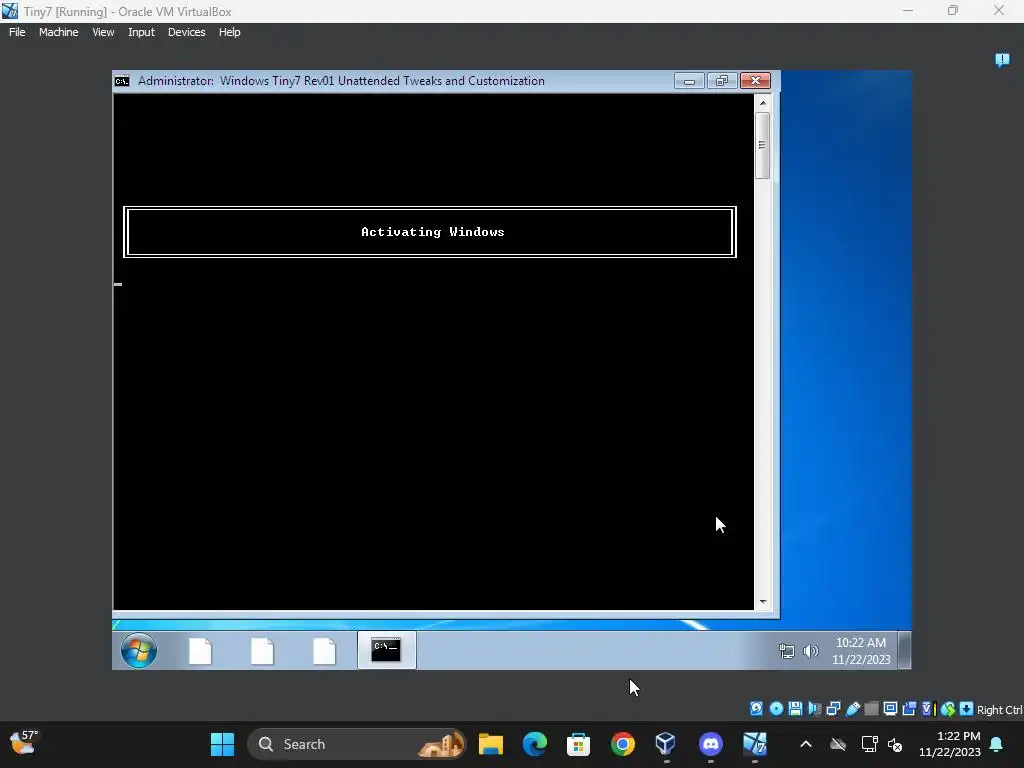The width and height of the screenshot is (1024, 768).
Task: Click the host taskbar Search box
Action: (x=357, y=744)
